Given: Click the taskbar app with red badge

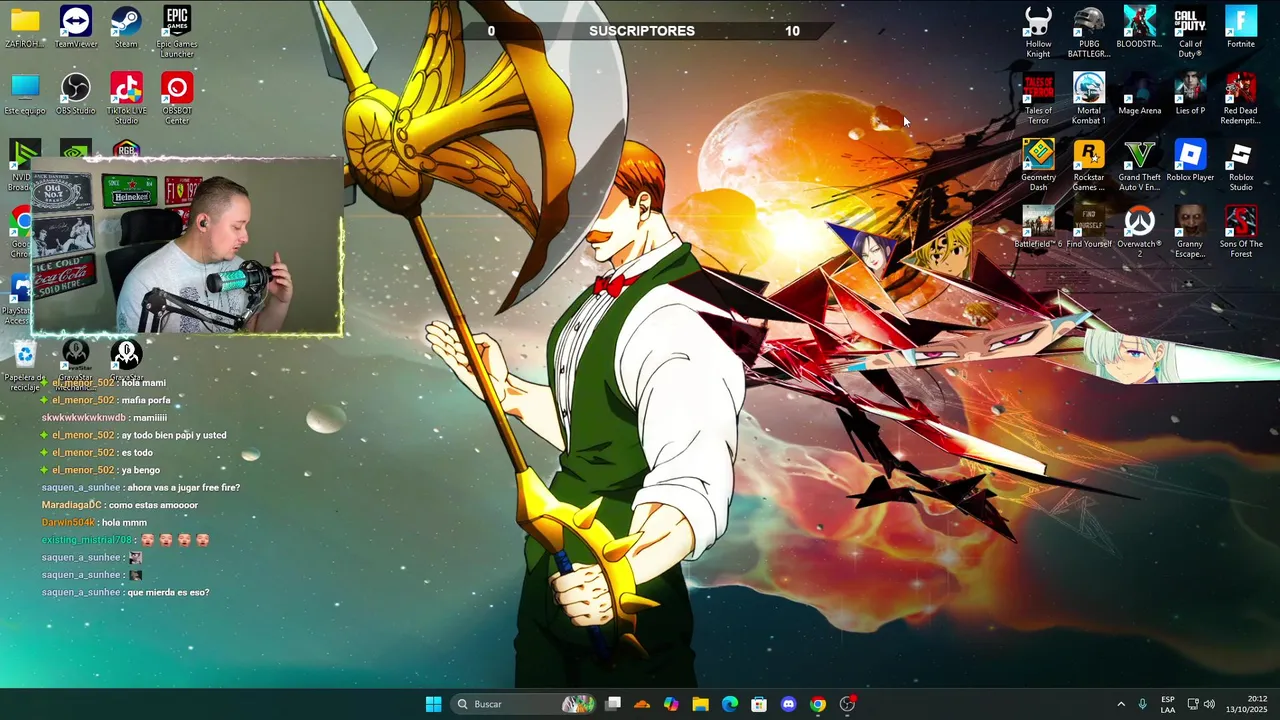Looking at the screenshot, I should tap(848, 704).
